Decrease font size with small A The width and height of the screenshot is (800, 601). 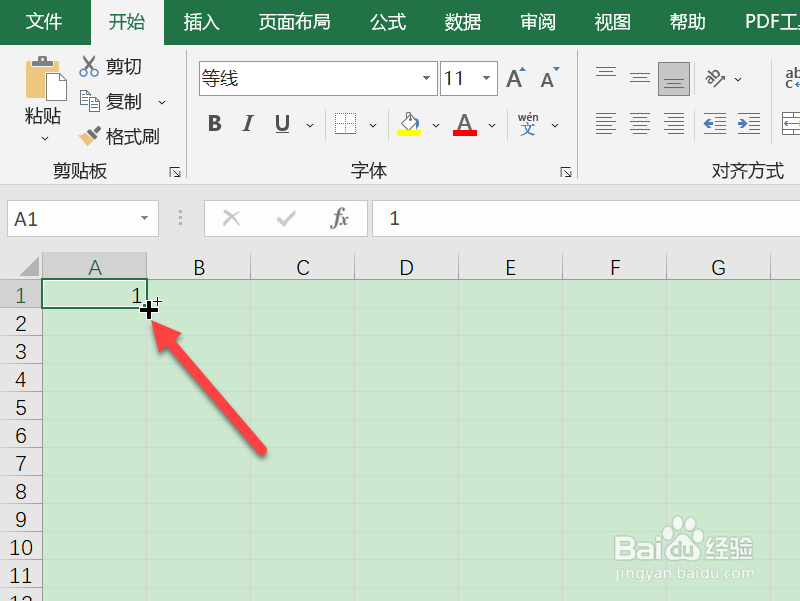point(549,78)
